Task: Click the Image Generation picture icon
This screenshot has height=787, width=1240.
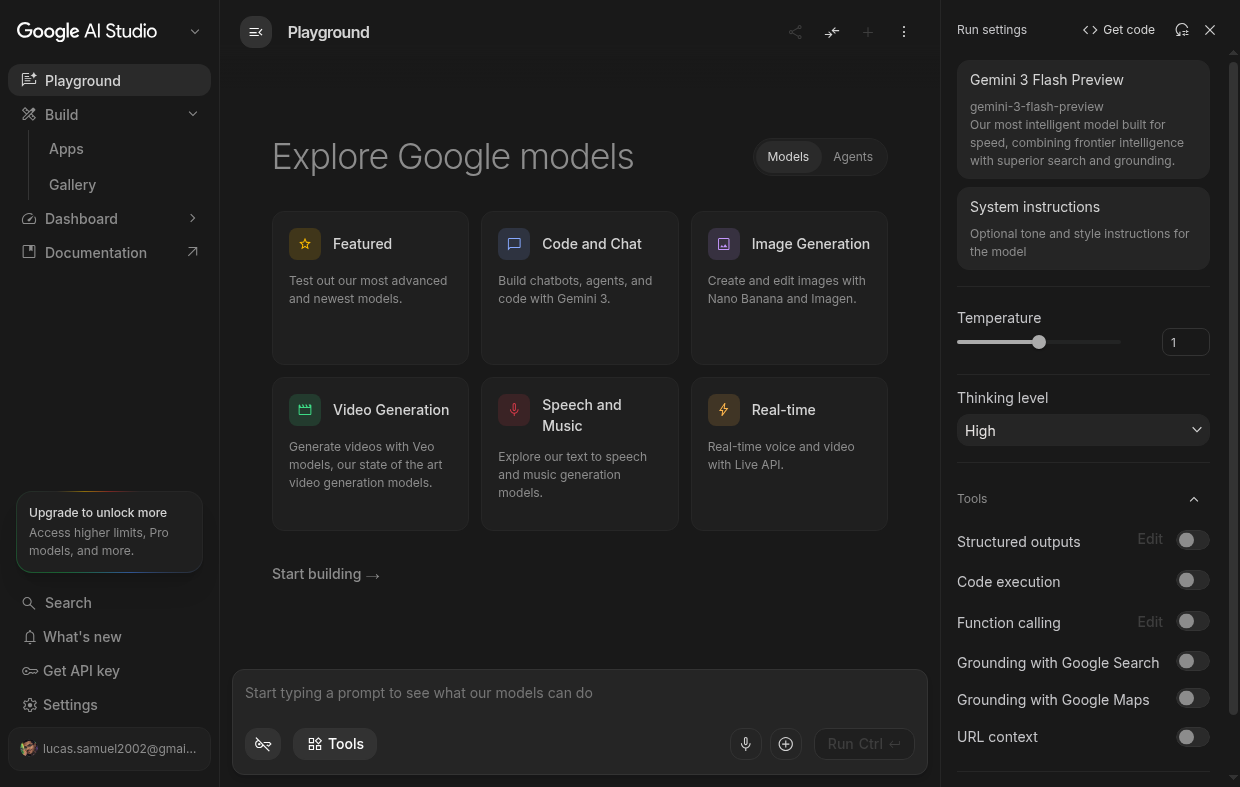Action: pos(724,244)
